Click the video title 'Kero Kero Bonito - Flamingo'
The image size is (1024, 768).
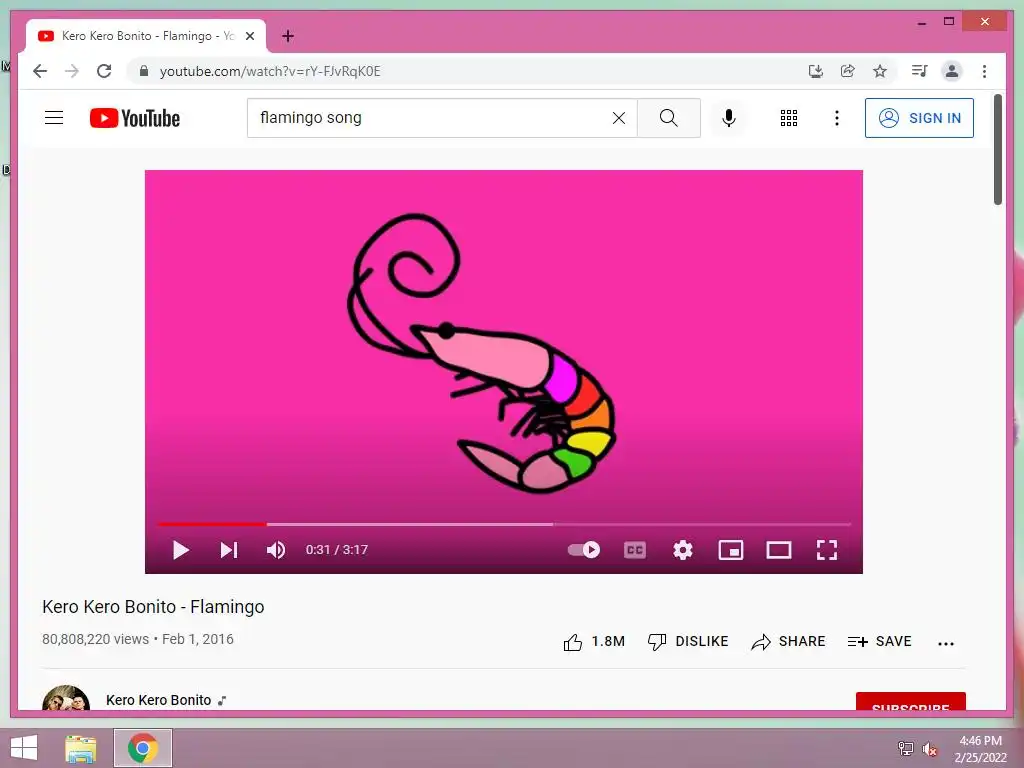coord(153,607)
